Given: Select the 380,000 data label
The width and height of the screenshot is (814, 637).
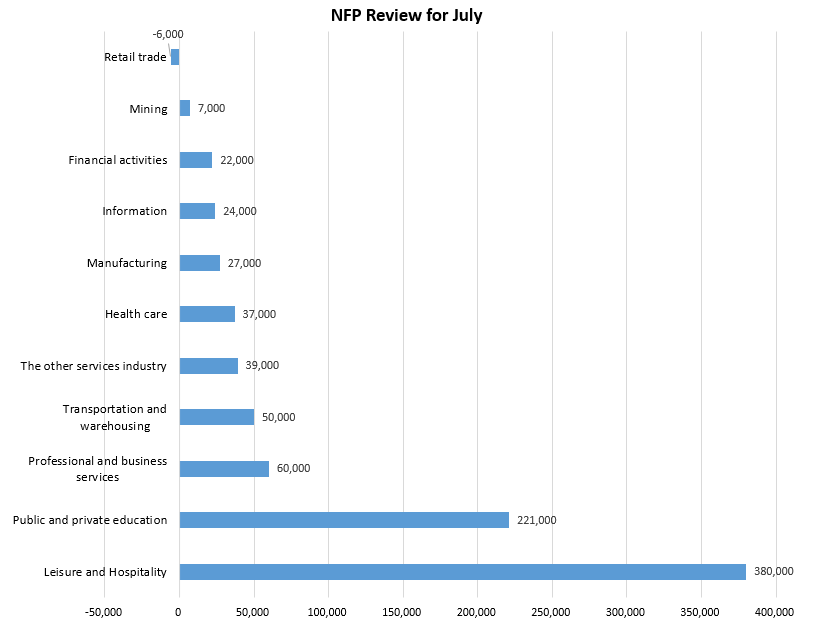Looking at the screenshot, I should [773, 571].
